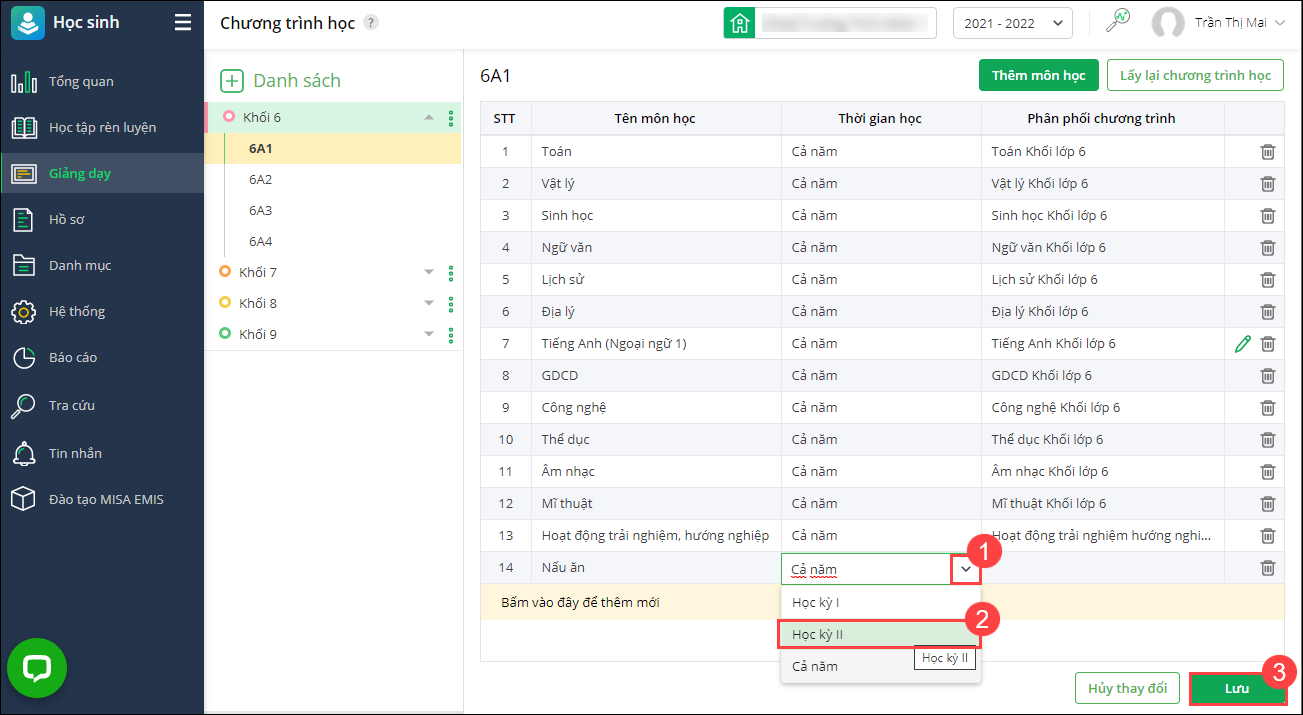Screen dimensions: 1303x715
Task: Choose Học kỳ II from the dropdown list
Action: pyautogui.click(x=881, y=634)
